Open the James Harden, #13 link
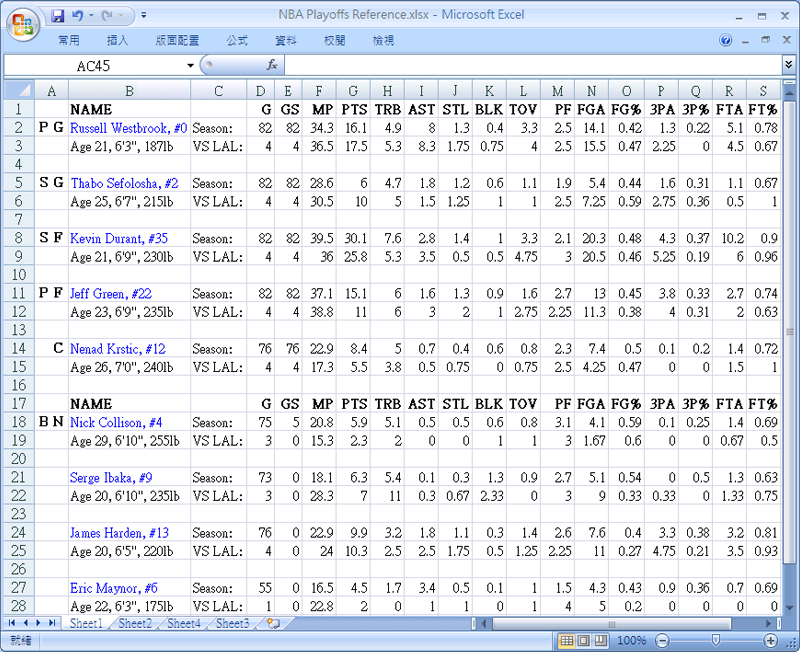 (119, 532)
